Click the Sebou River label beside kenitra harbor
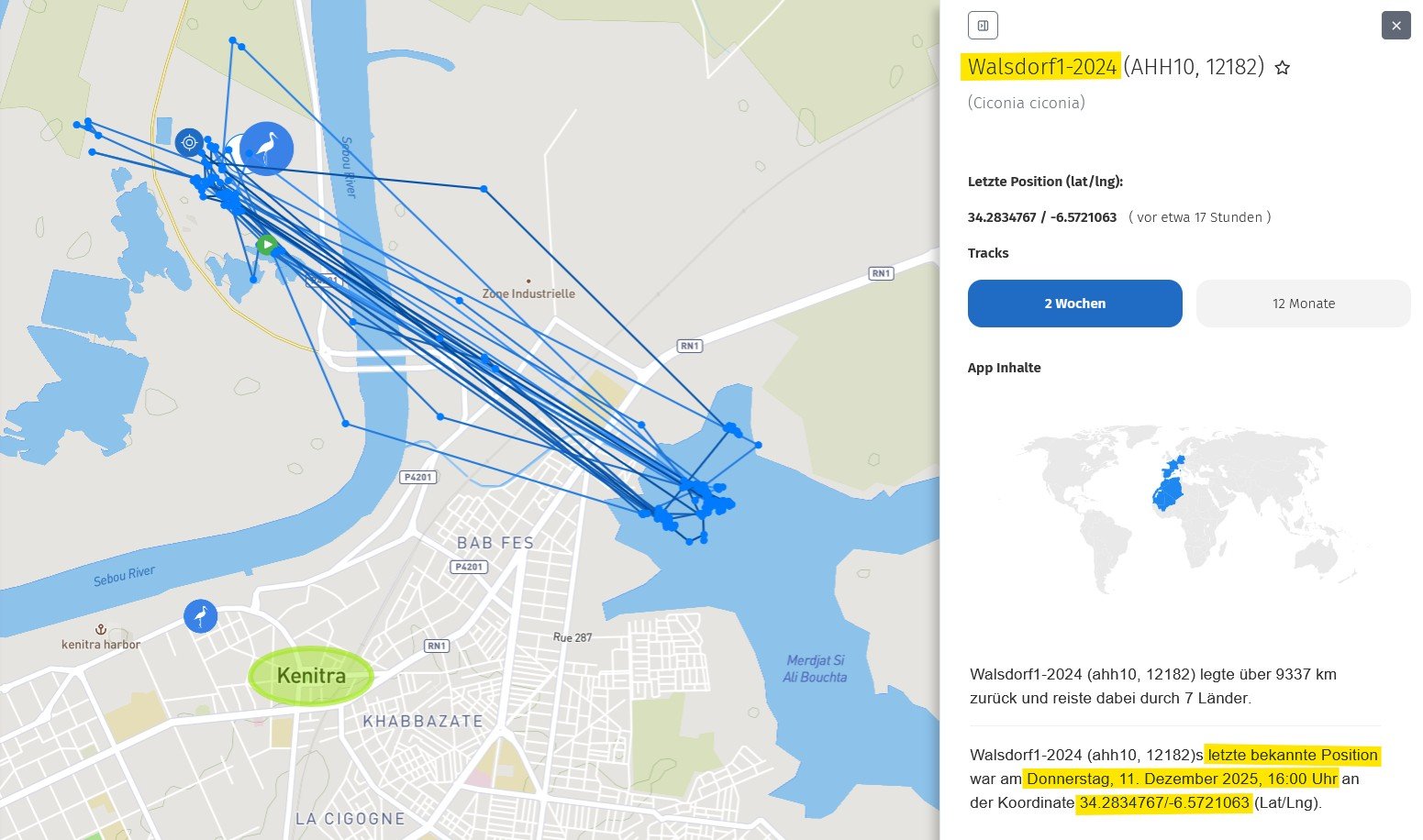 click(x=124, y=576)
